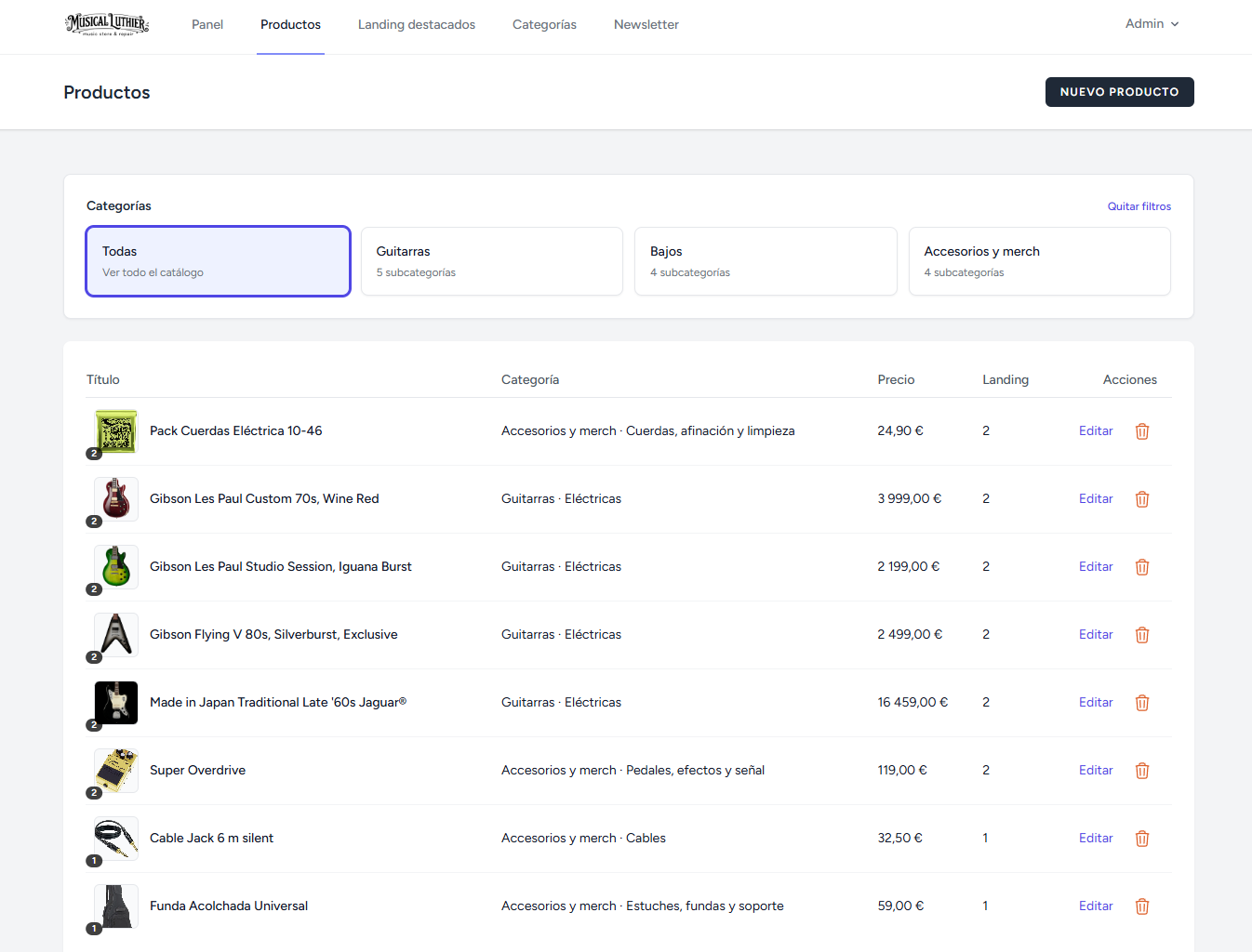
Task: Click trash icon for Funda Acolchada Universal
Action: click(x=1142, y=906)
